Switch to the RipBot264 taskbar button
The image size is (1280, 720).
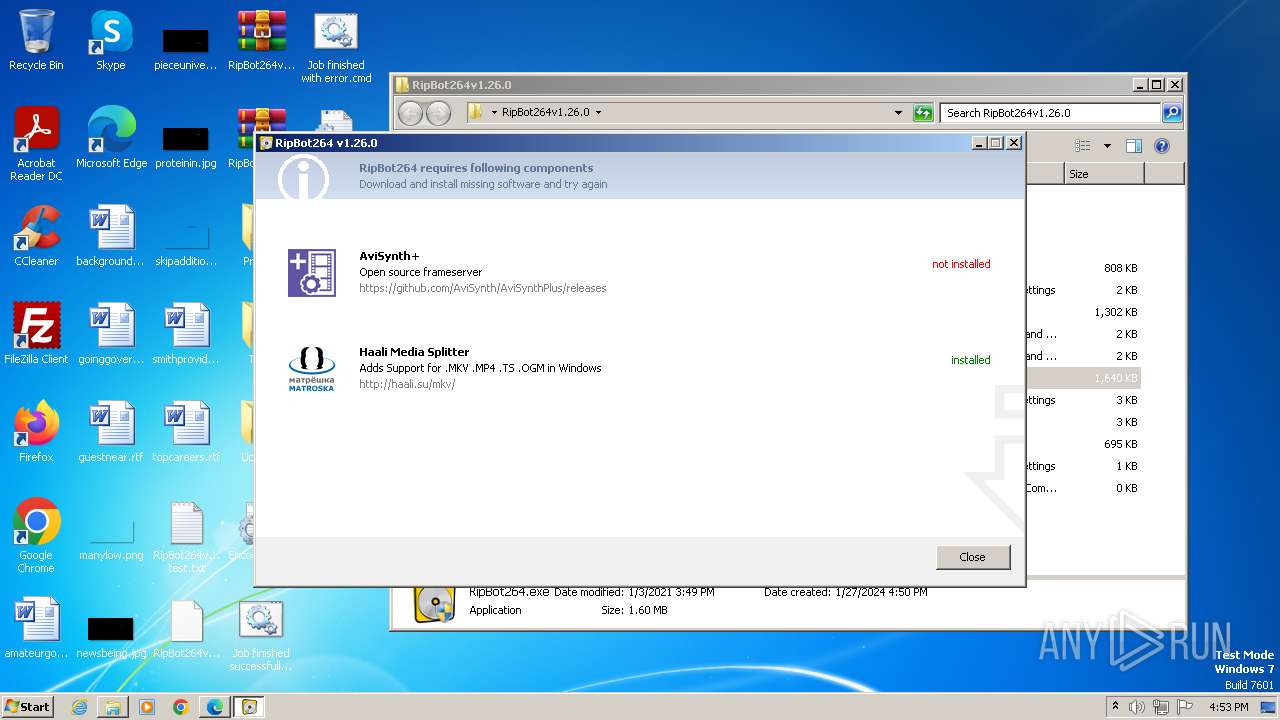249,707
